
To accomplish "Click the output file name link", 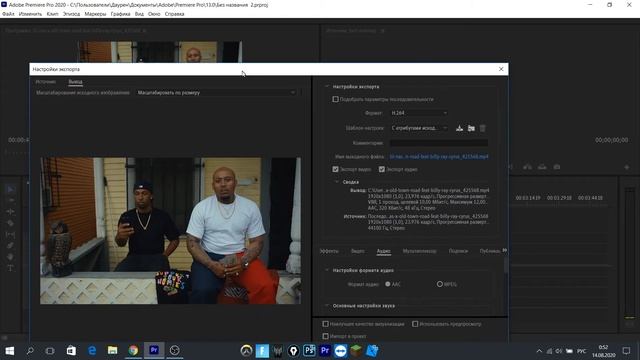I will coord(439,156).
